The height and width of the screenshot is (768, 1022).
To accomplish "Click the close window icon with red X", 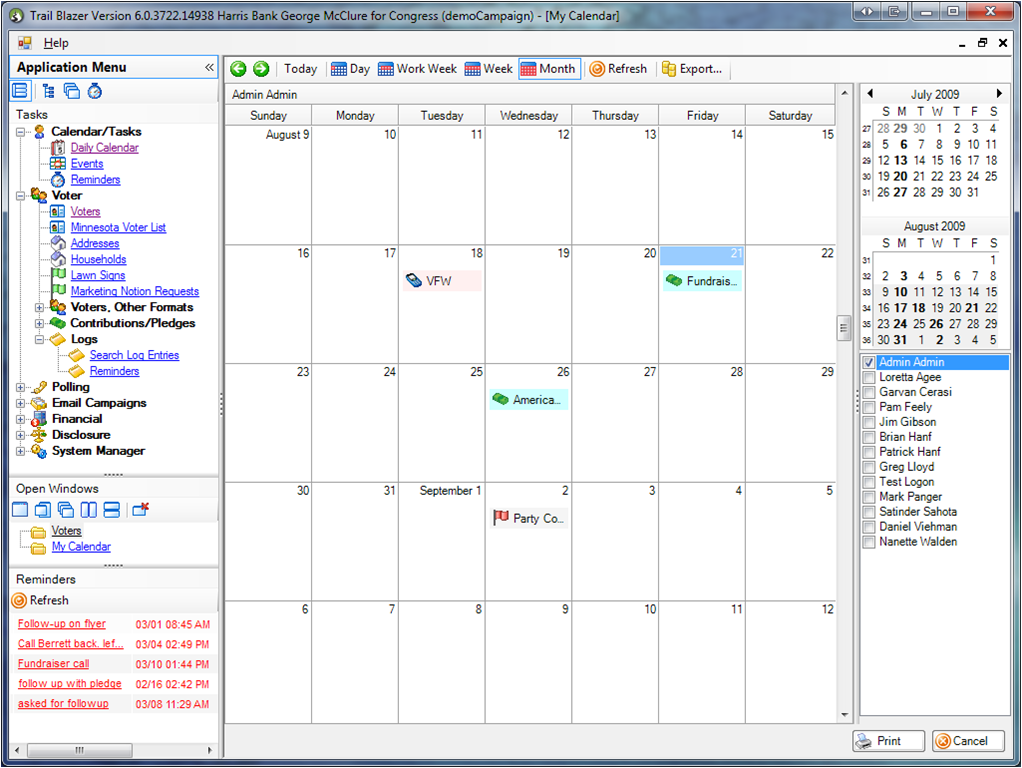I will coord(140,510).
